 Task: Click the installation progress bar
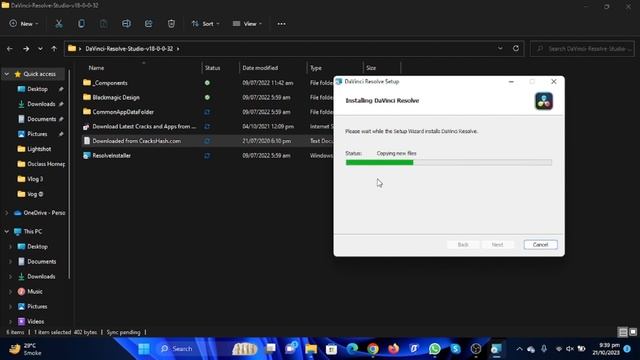pyautogui.click(x=449, y=162)
